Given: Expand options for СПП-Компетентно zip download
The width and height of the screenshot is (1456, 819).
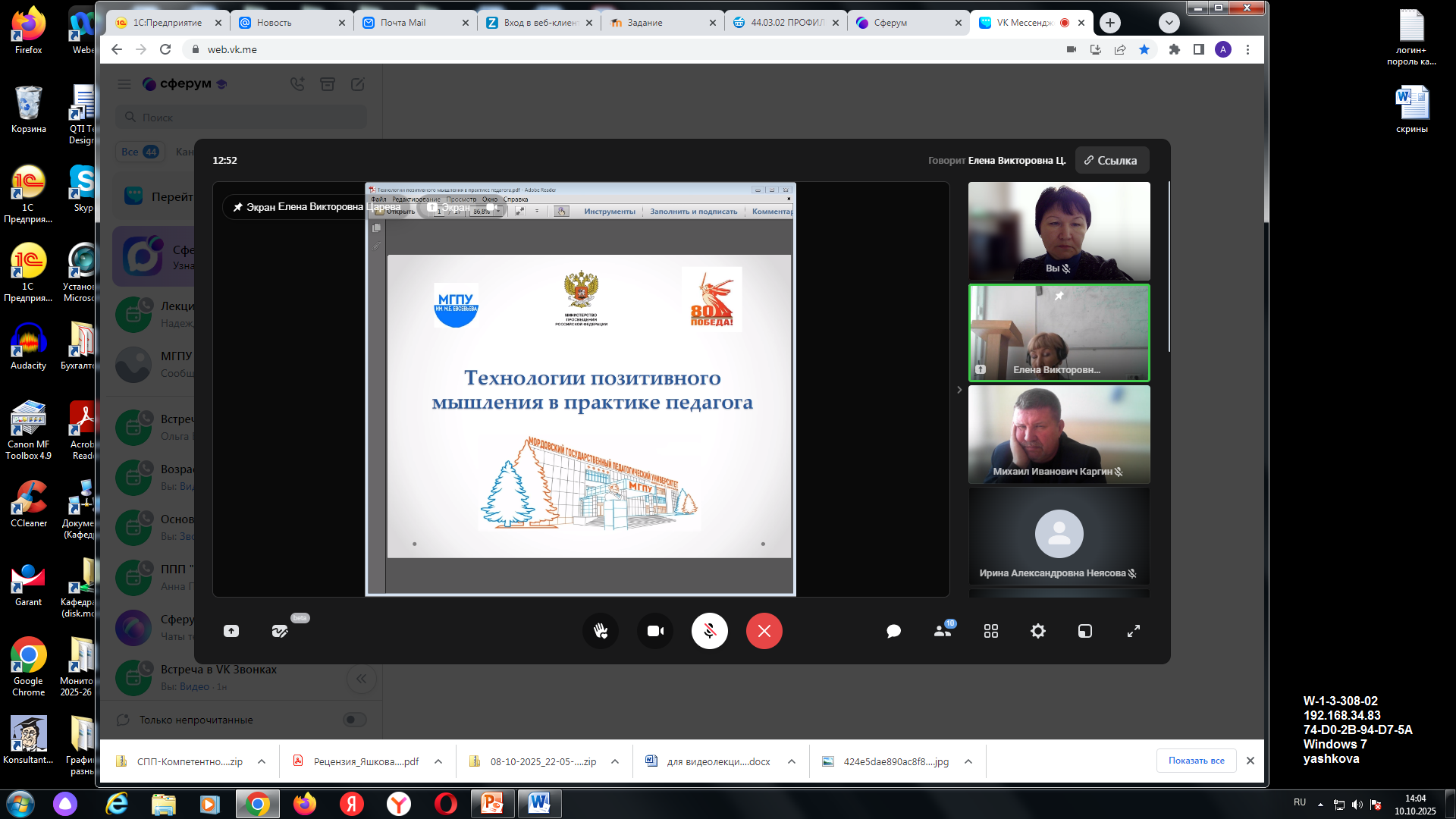Looking at the screenshot, I should 262,761.
